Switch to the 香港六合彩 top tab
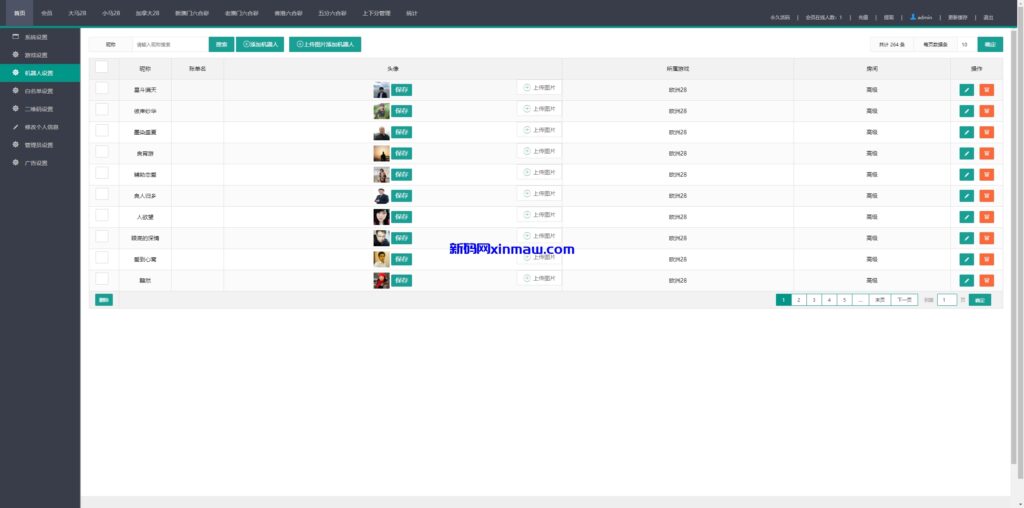Image resolution: width=1024 pixels, height=508 pixels. click(x=288, y=14)
